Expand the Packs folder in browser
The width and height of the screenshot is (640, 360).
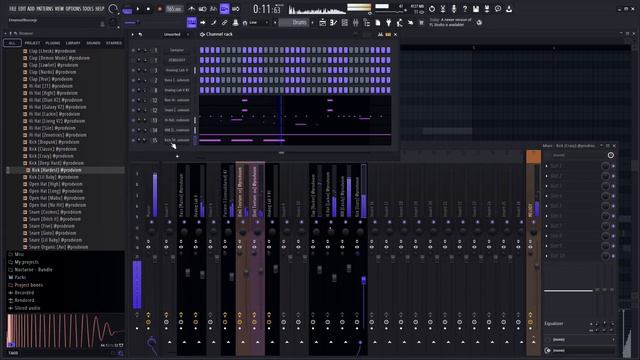click(x=20, y=278)
